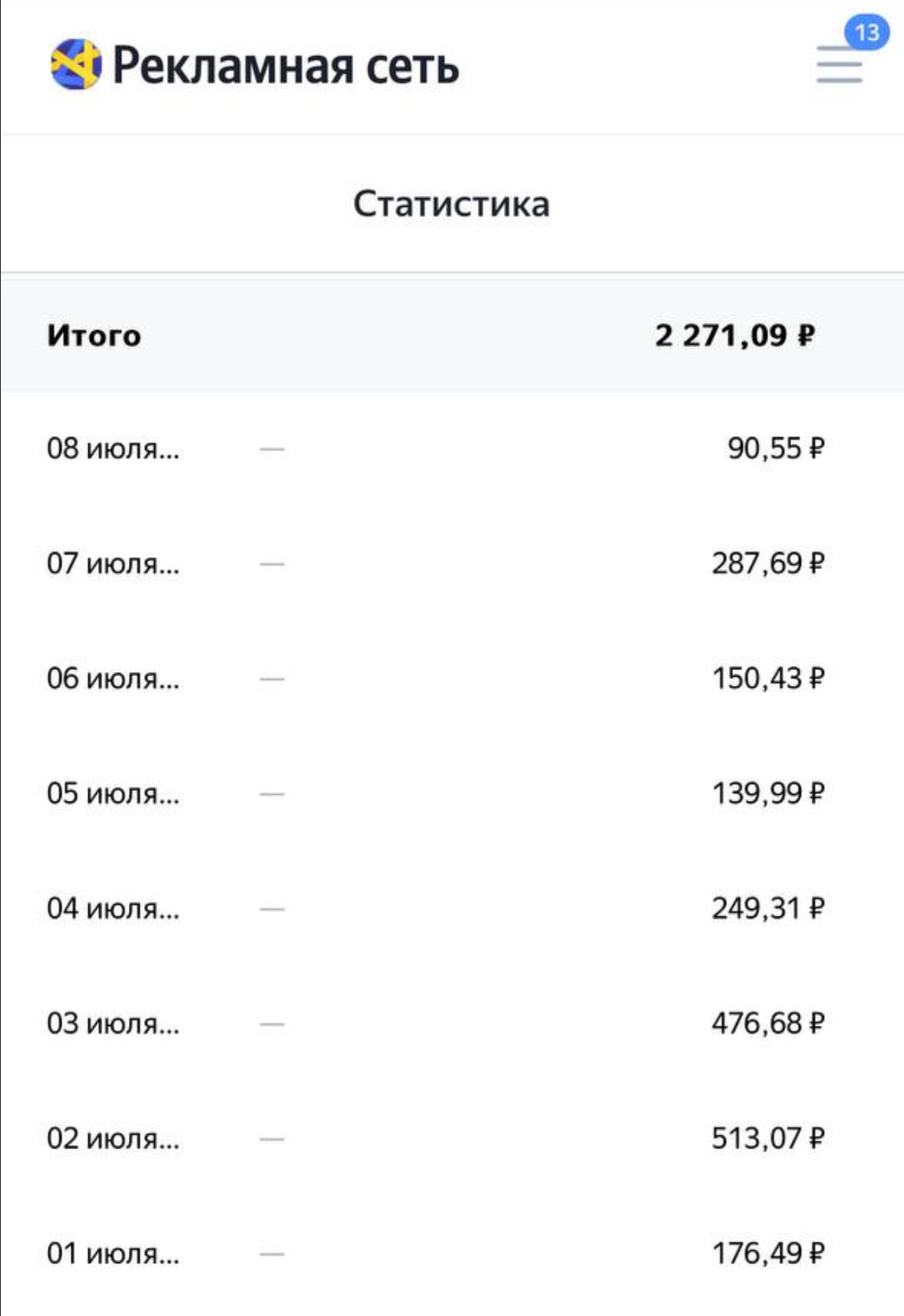Image resolution: width=904 pixels, height=1316 pixels.
Task: Click the Рекламная сеть header title
Action: pyautogui.click(x=285, y=65)
